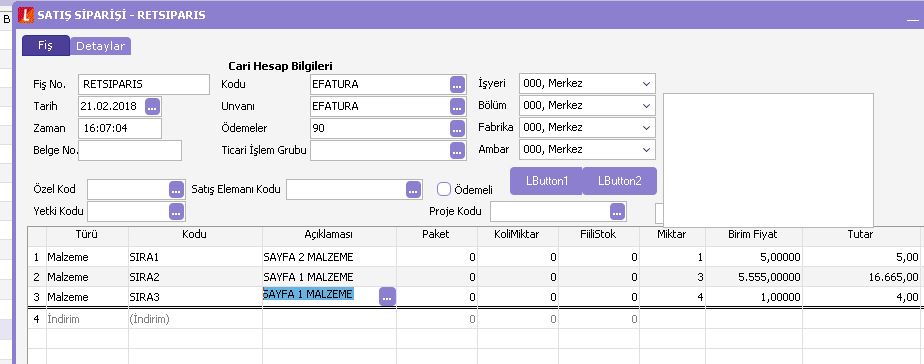Switch to the Detaylar tab
The width and height of the screenshot is (924, 364).
pyautogui.click(x=100, y=46)
